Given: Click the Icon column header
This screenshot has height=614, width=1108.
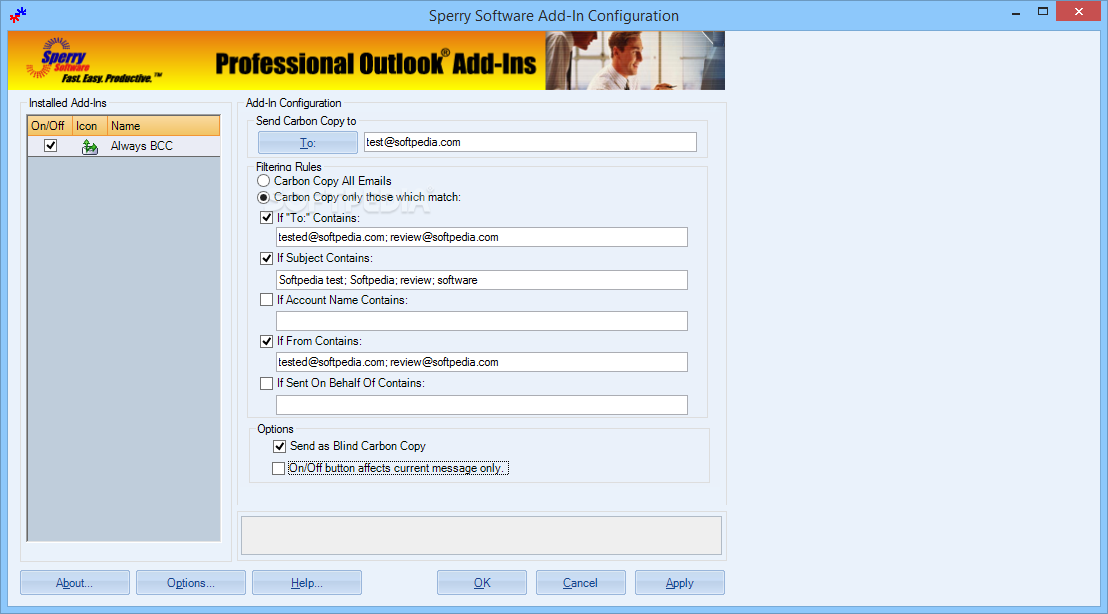Looking at the screenshot, I should 90,126.
